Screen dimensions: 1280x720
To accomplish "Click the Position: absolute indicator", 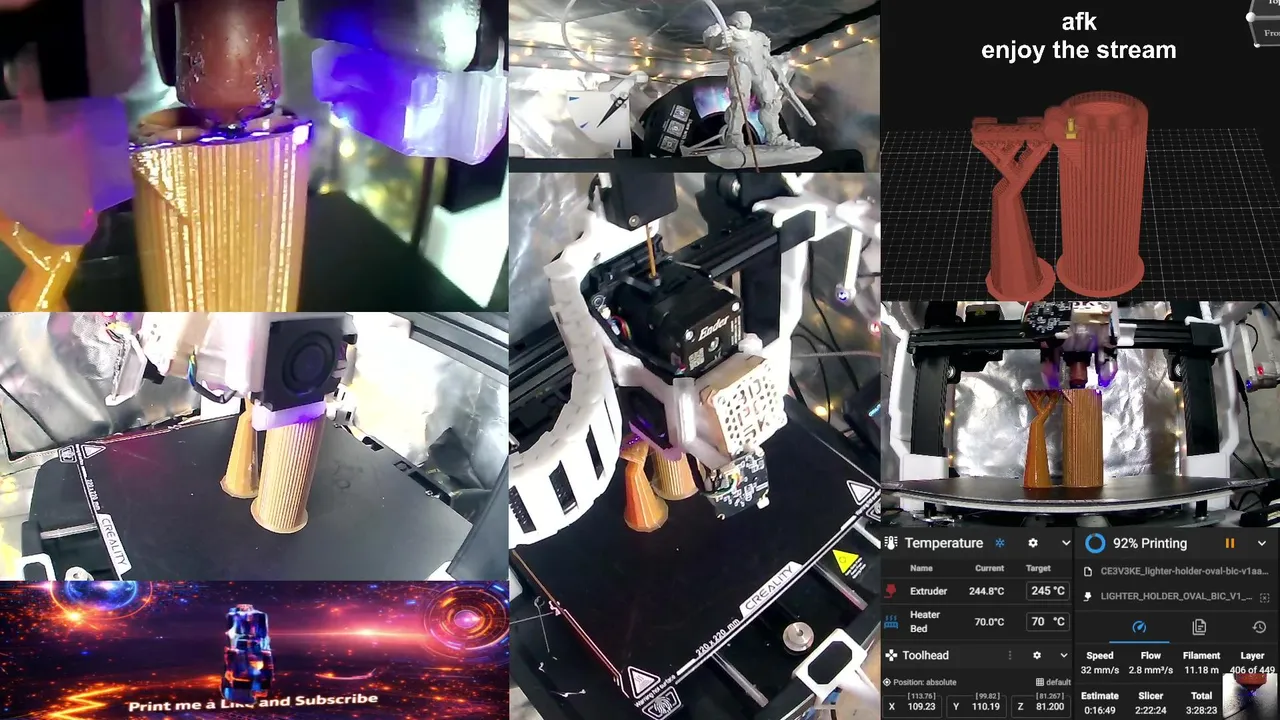I will (921, 682).
